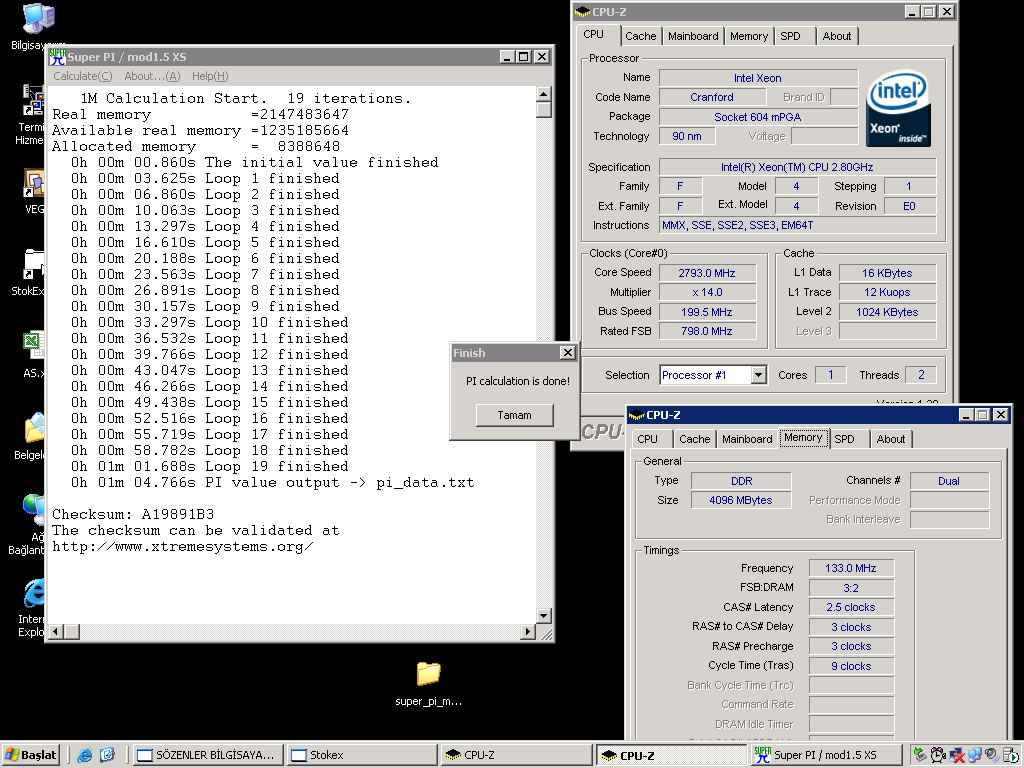Click the CPU-Z chip icon in the memory window title
1024x768 pixels.
point(637,415)
